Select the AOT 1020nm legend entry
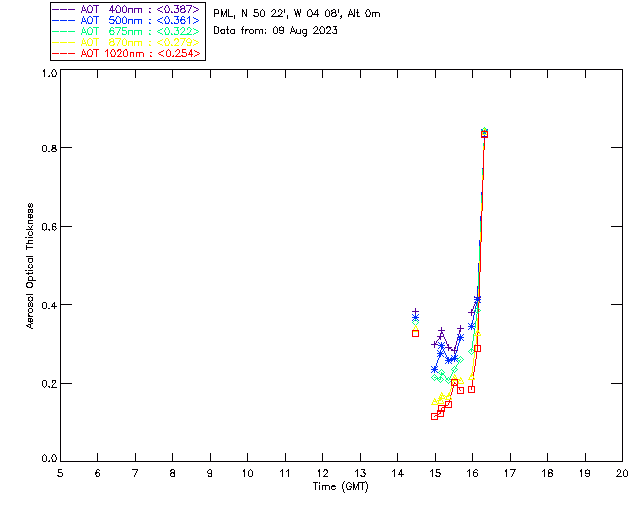Viewport: 640px width, 512px height. (x=126, y=53)
